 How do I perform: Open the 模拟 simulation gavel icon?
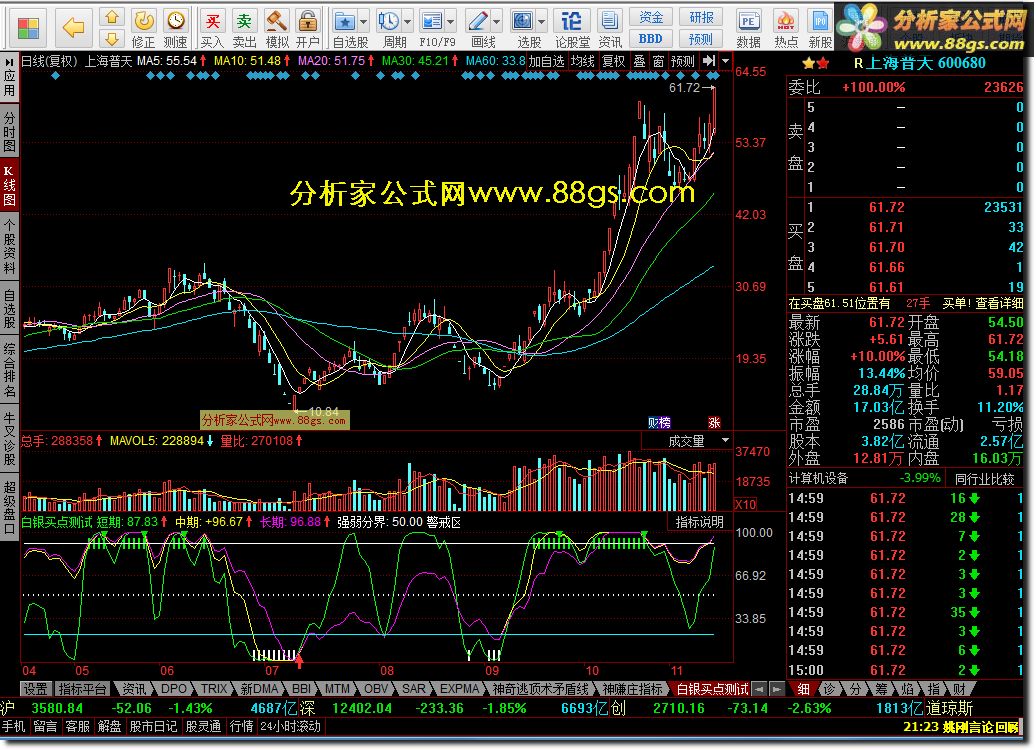(276, 29)
